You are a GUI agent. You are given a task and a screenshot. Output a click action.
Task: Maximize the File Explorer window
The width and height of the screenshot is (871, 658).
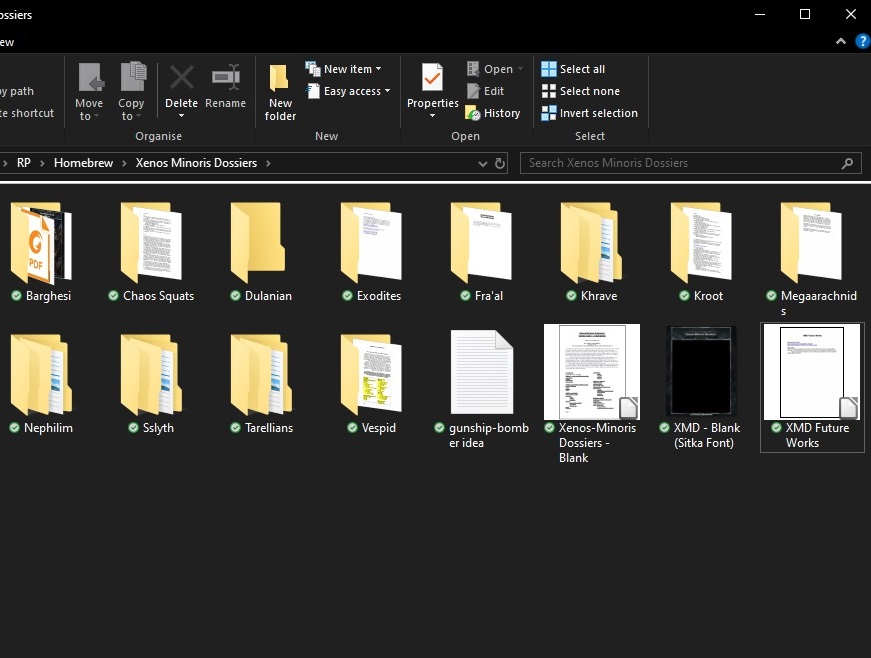[x=804, y=14]
